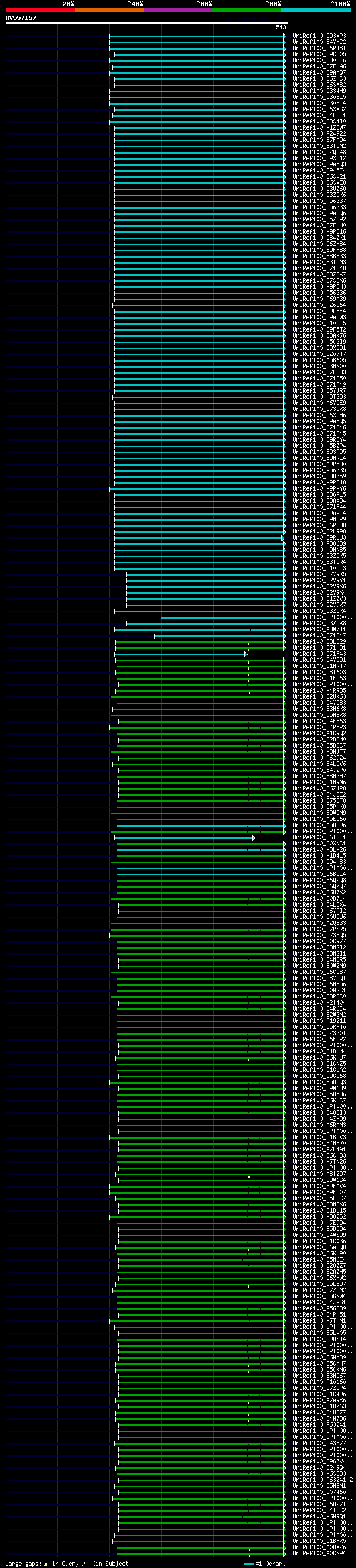Select label UniRef100_A6SBB3
The width and height of the screenshot is (356, 1568).
coord(319,1473)
